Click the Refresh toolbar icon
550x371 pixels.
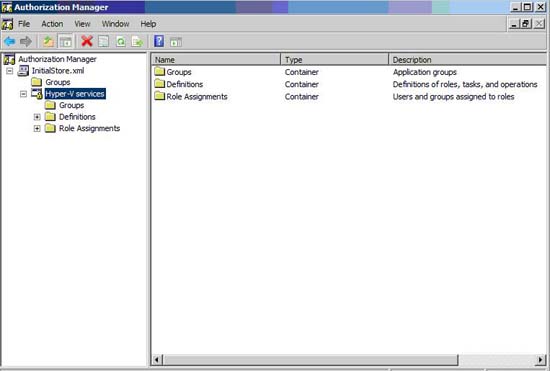coord(121,42)
